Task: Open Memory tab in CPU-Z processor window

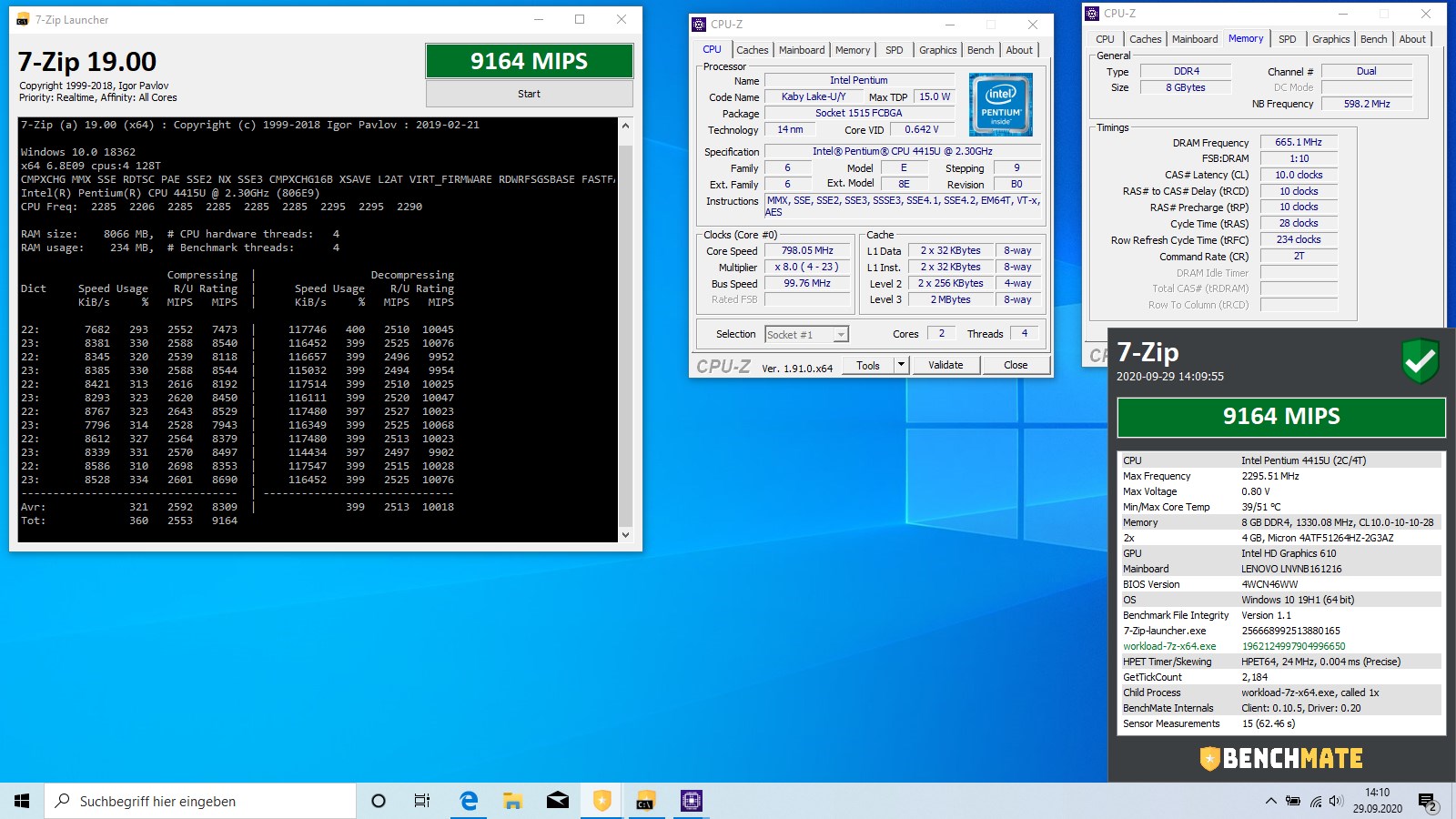Action: click(853, 50)
